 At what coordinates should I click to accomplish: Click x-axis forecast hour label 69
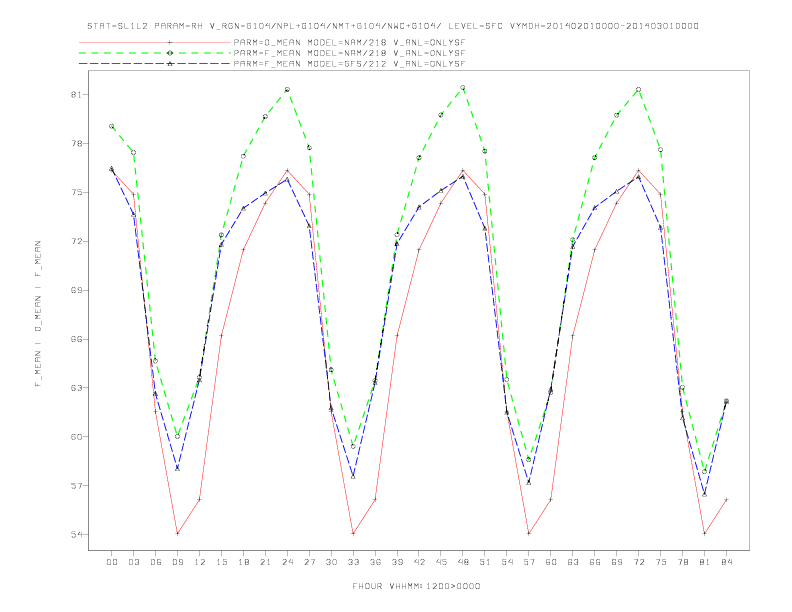pyautogui.click(x=617, y=562)
